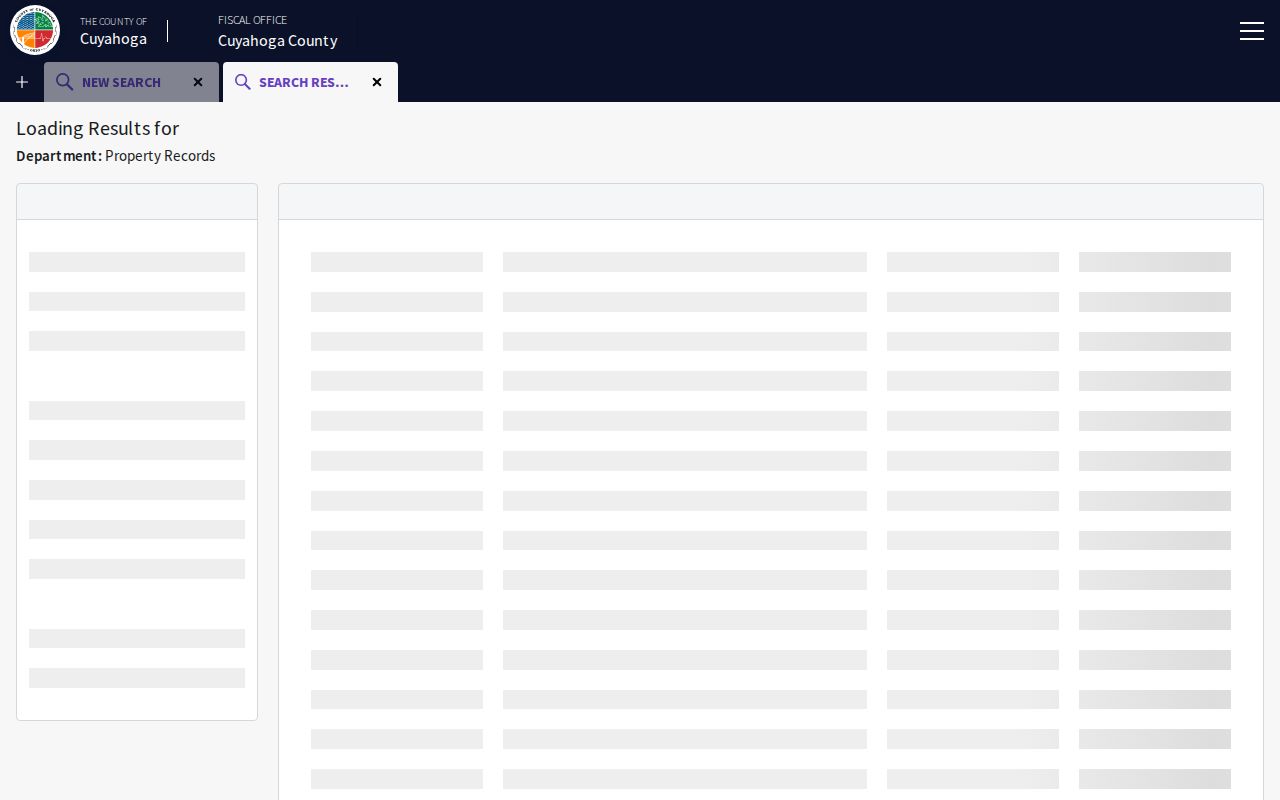Click the "Property Records" department text
The height and width of the screenshot is (800, 1280).
click(160, 156)
